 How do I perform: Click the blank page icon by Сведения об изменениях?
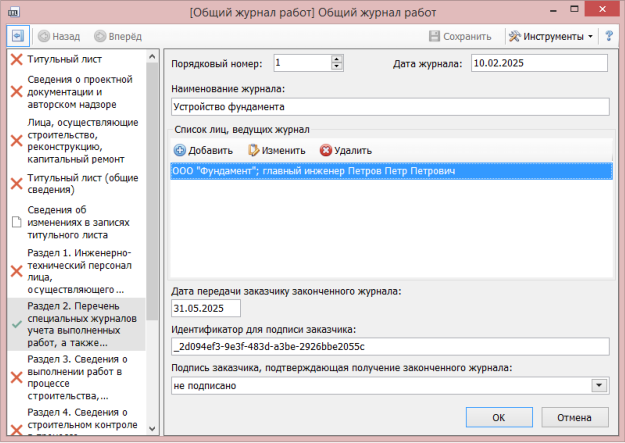coord(16,222)
